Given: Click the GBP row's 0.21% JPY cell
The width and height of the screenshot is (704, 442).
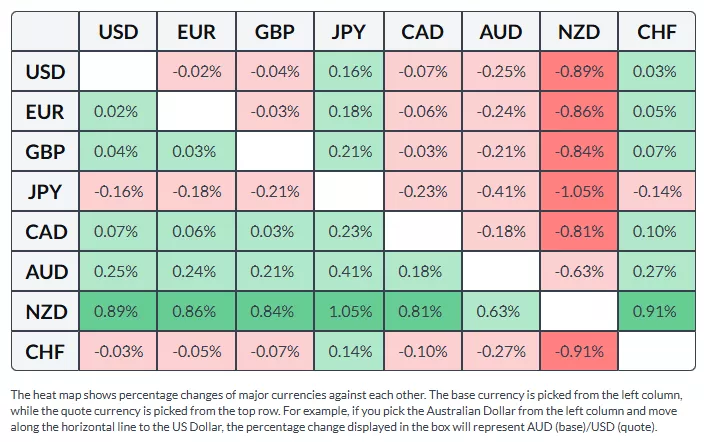Looking at the screenshot, I should (x=349, y=151).
